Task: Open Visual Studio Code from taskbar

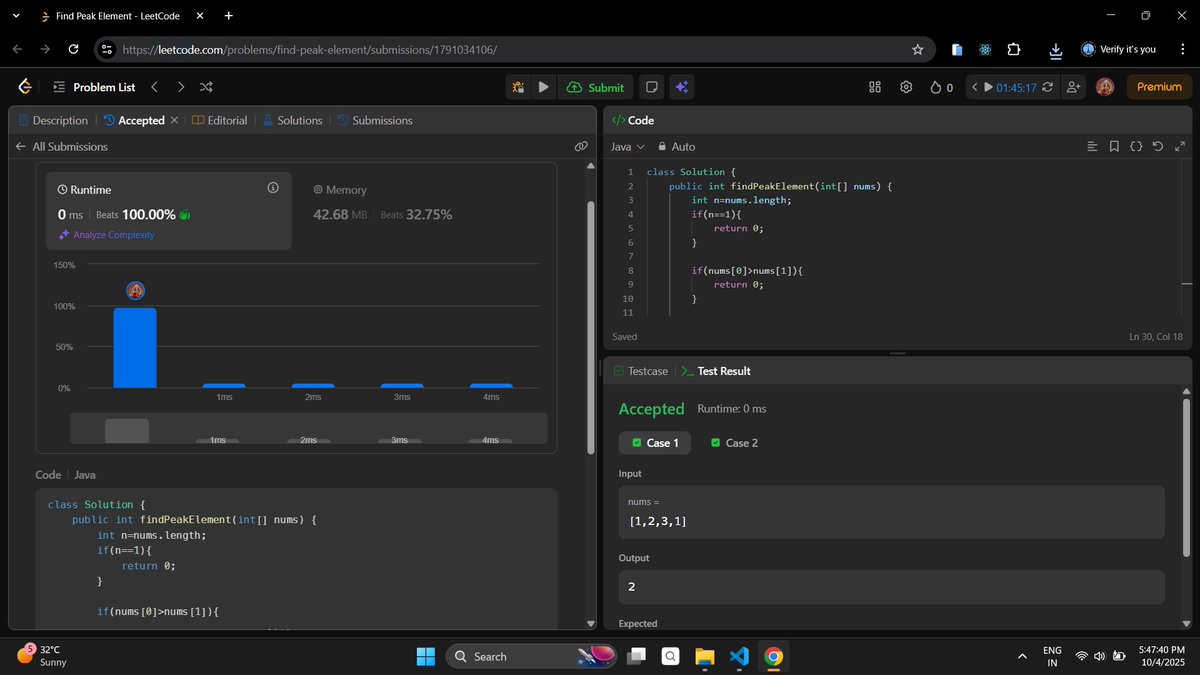Action: [739, 656]
